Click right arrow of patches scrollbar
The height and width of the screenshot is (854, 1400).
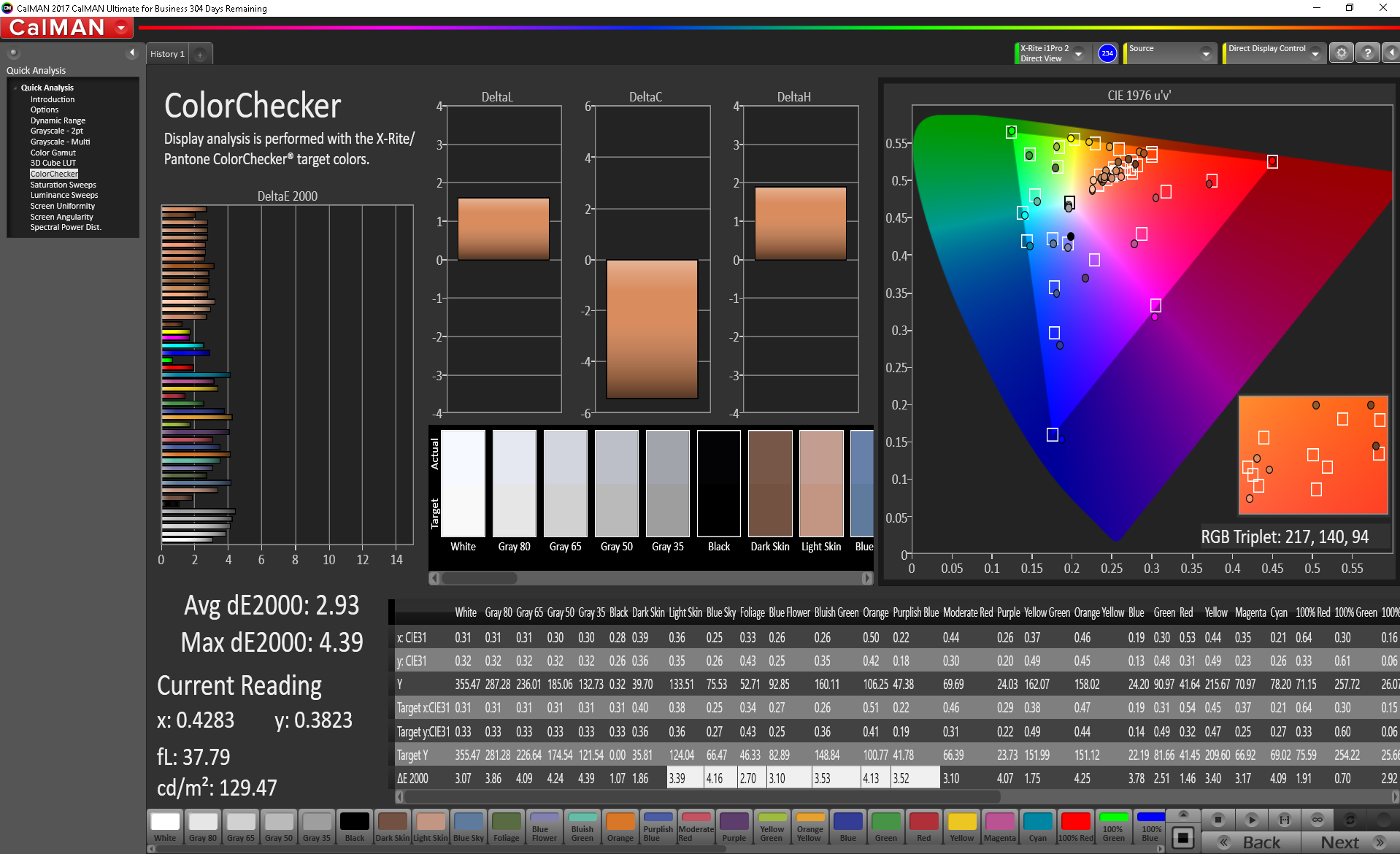[x=866, y=578]
